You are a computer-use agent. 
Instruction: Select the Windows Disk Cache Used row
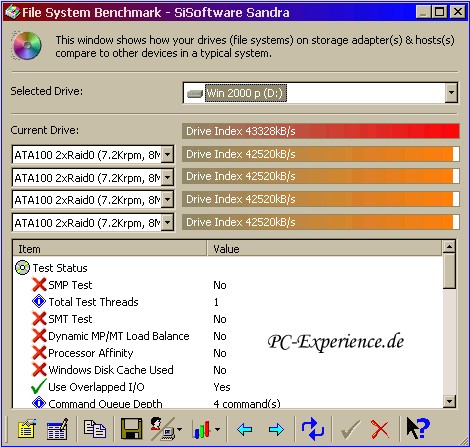228,370
